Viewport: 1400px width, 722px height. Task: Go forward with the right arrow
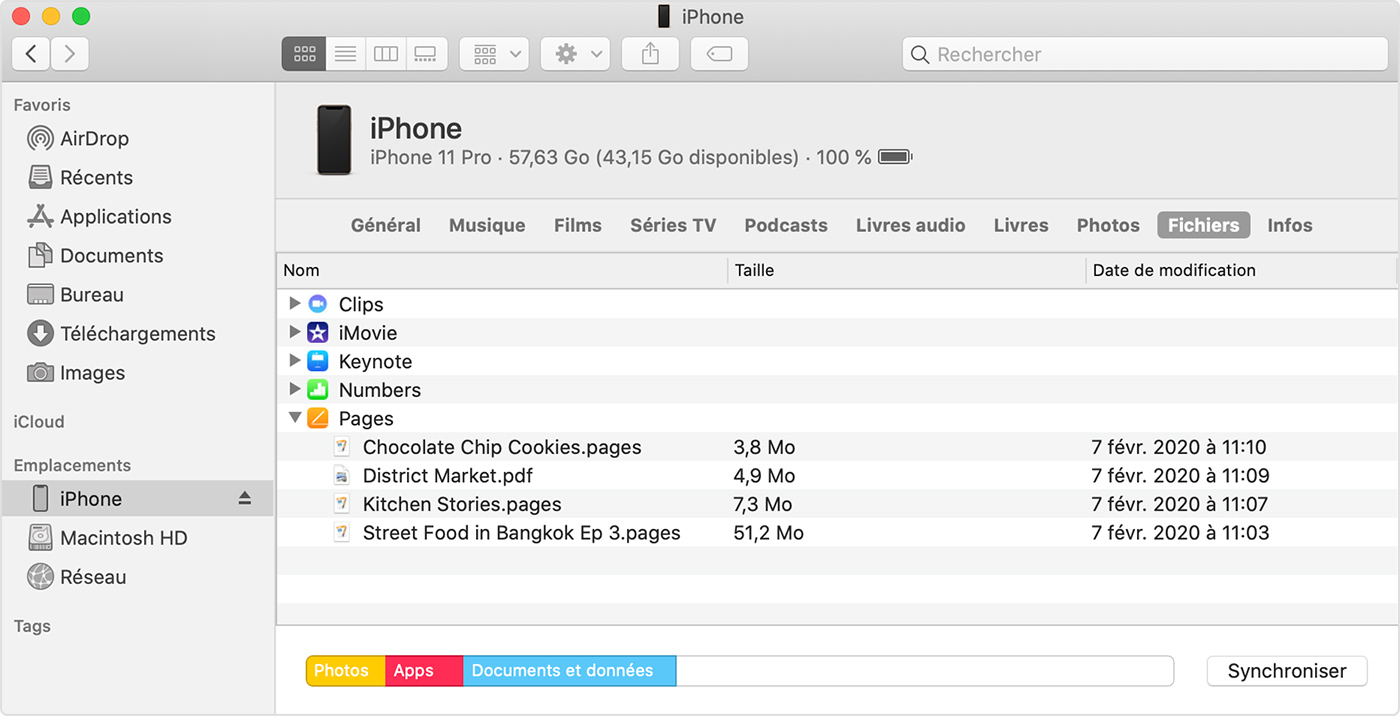pyautogui.click(x=69, y=54)
